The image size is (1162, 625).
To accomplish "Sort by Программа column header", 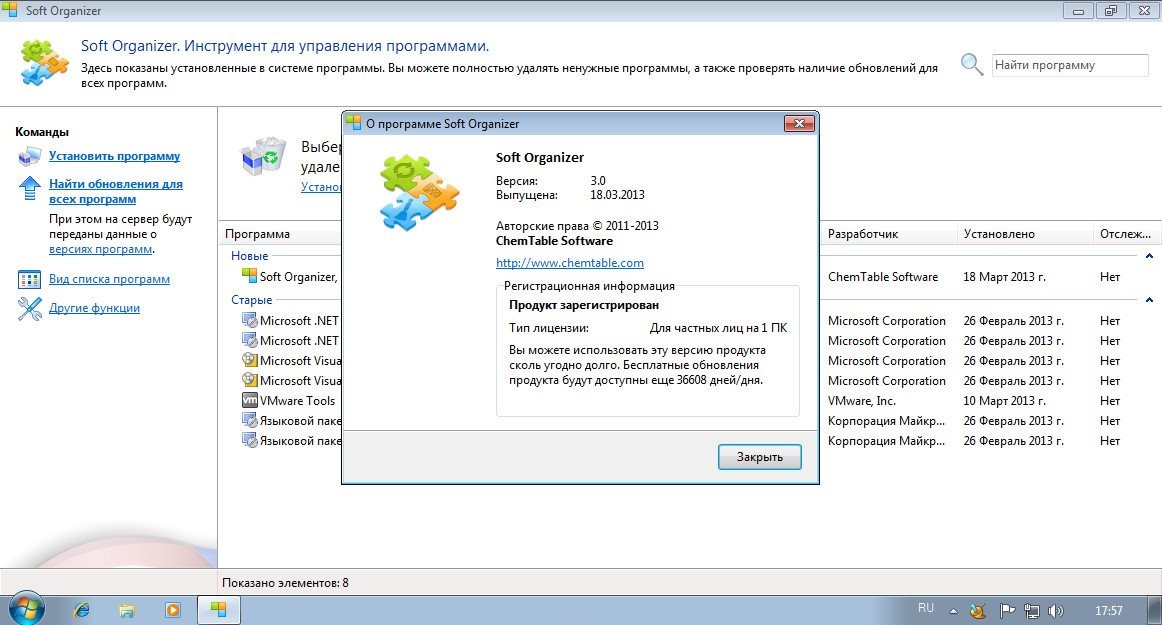I will click(280, 234).
